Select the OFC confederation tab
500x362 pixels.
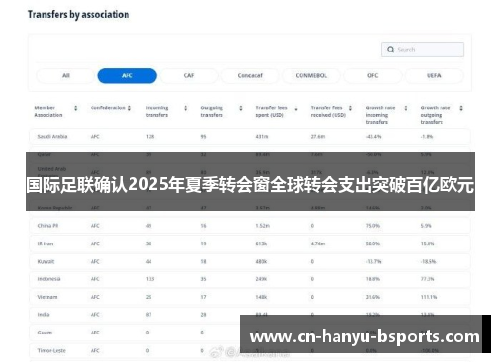pos(373,75)
